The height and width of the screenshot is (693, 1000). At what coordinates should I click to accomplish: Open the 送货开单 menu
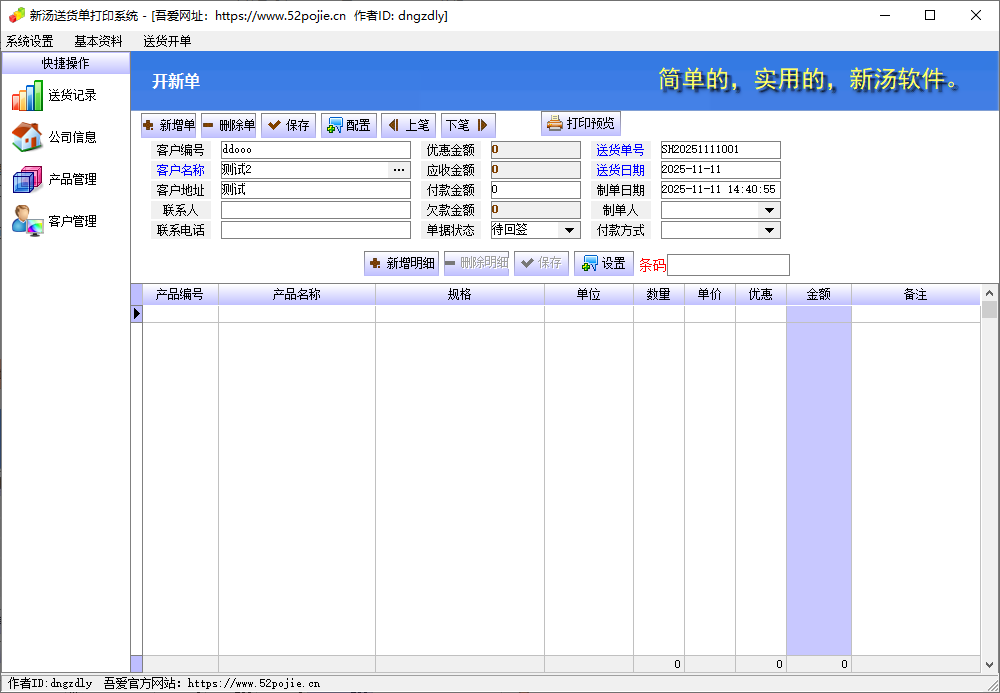pyautogui.click(x=167, y=41)
